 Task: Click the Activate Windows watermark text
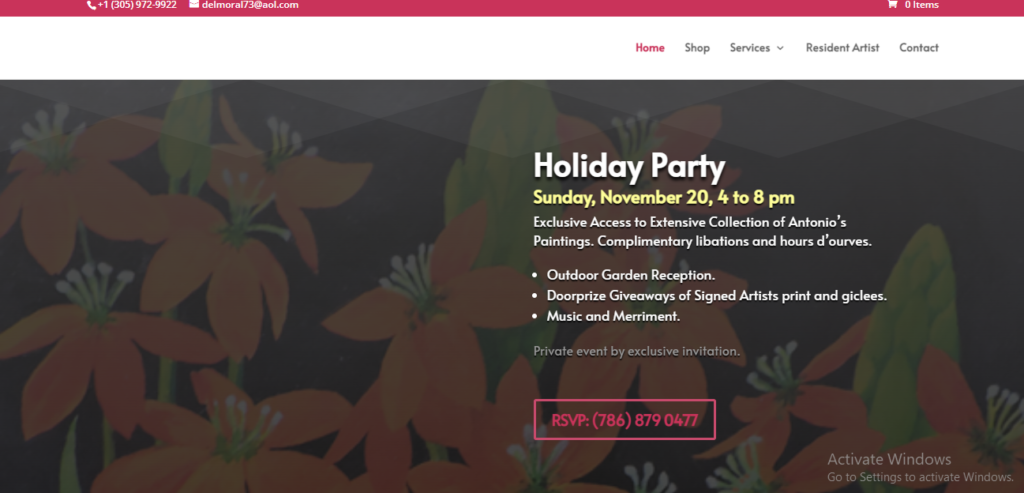(889, 459)
